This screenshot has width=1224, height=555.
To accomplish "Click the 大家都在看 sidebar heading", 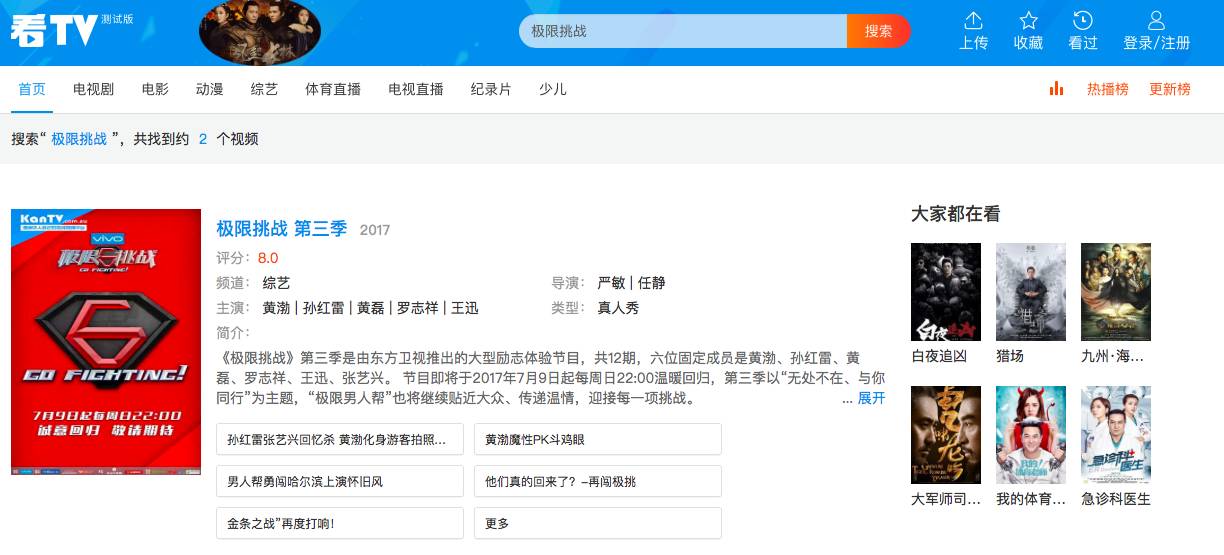I will point(955,214).
